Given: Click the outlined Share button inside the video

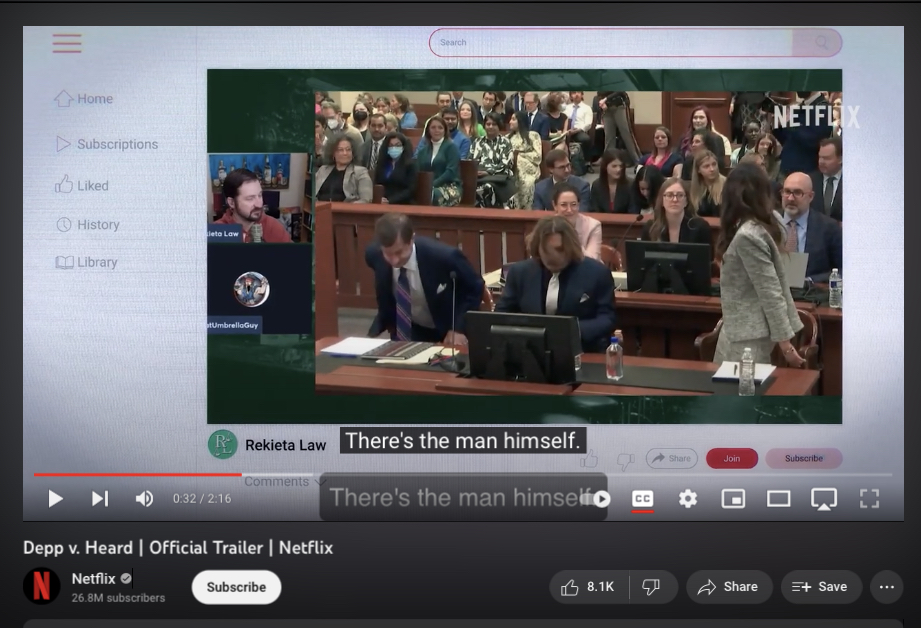Looking at the screenshot, I should point(672,458).
